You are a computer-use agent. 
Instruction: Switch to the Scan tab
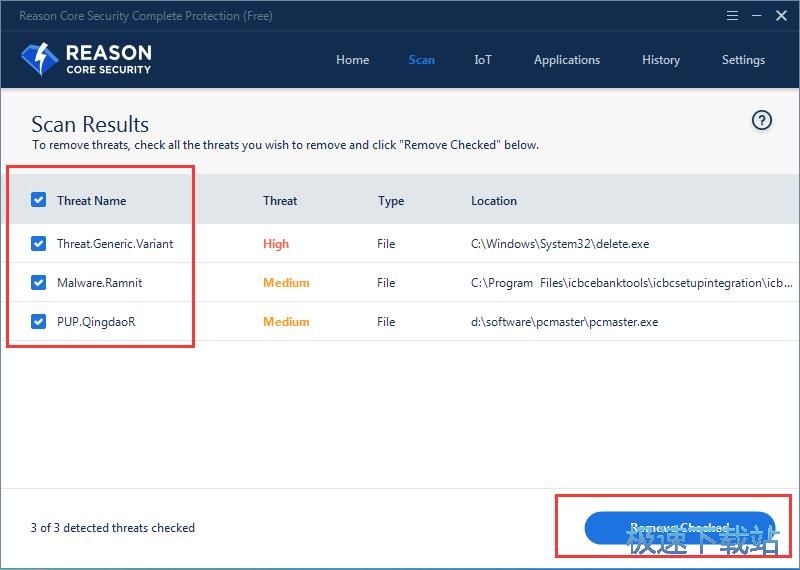tap(421, 60)
